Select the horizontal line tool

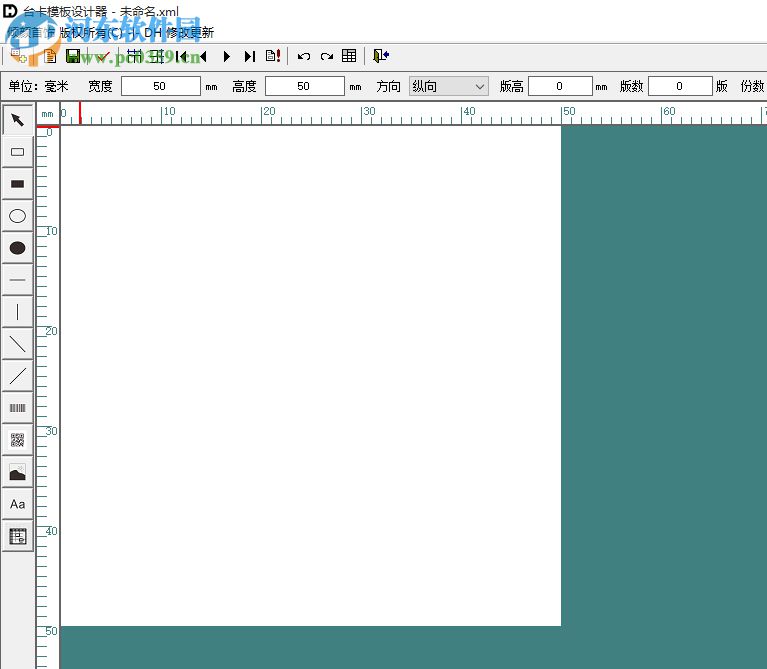18,280
